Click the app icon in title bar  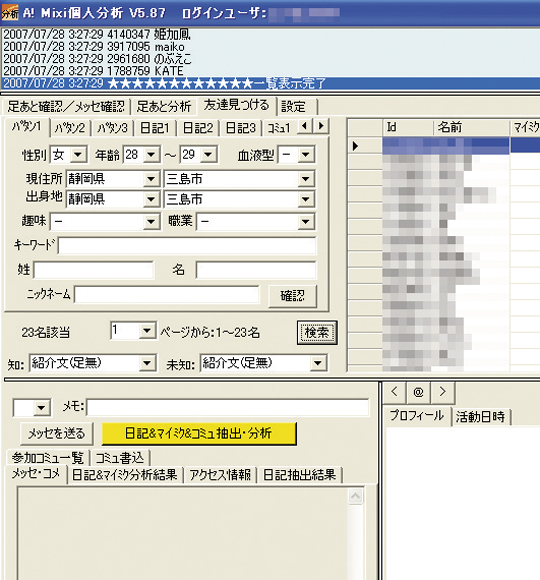click(10, 13)
